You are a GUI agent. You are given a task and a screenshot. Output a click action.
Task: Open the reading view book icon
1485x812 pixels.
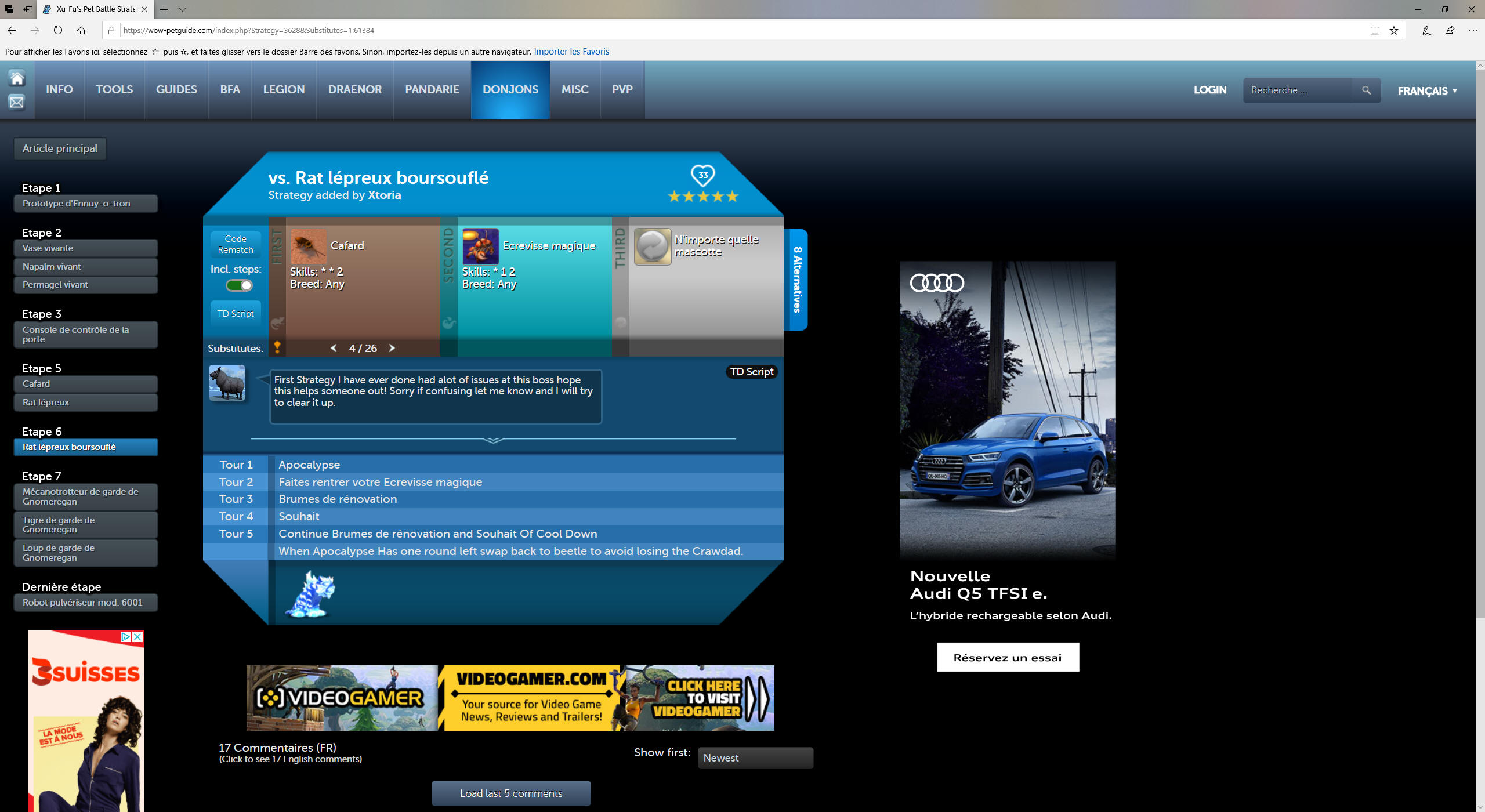(1375, 30)
